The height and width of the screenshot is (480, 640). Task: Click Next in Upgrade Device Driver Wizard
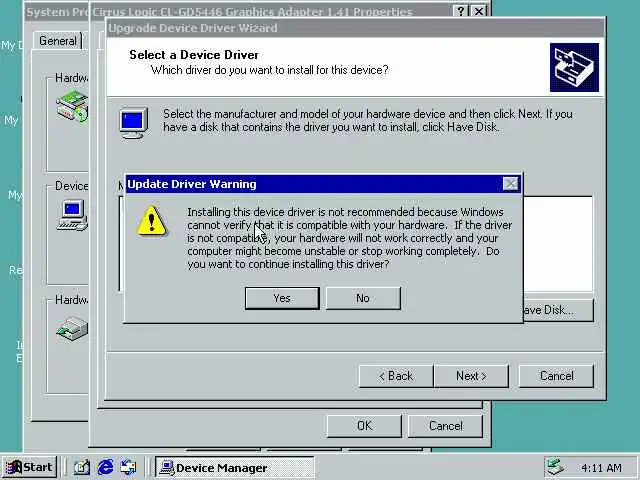click(x=471, y=376)
